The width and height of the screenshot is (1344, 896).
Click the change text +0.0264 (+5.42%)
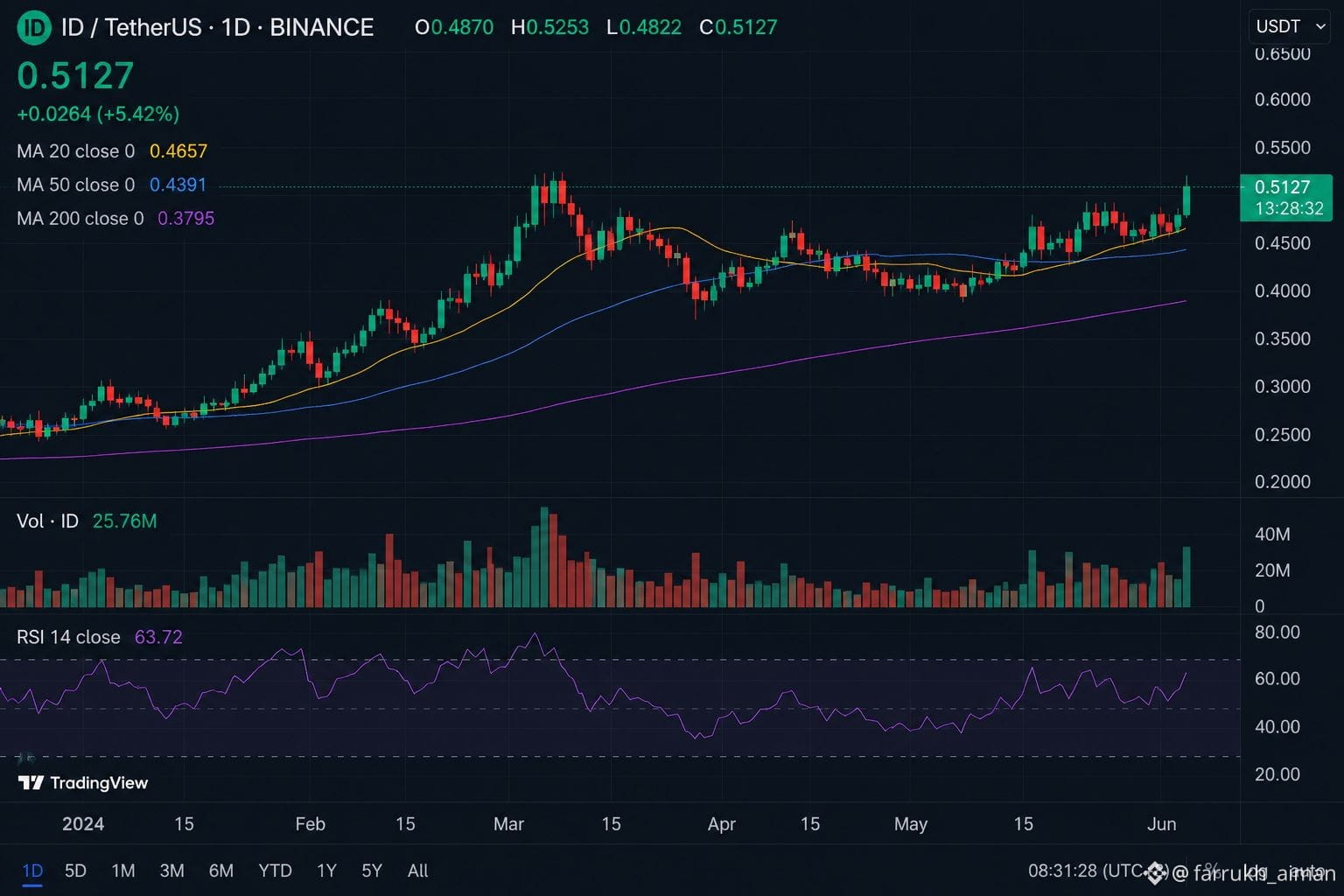(x=98, y=114)
